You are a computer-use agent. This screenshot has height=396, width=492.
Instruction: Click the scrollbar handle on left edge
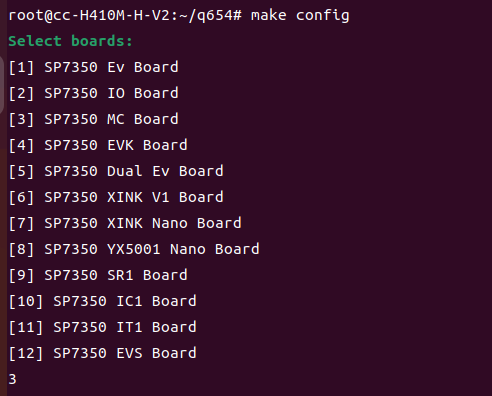click(2, 85)
